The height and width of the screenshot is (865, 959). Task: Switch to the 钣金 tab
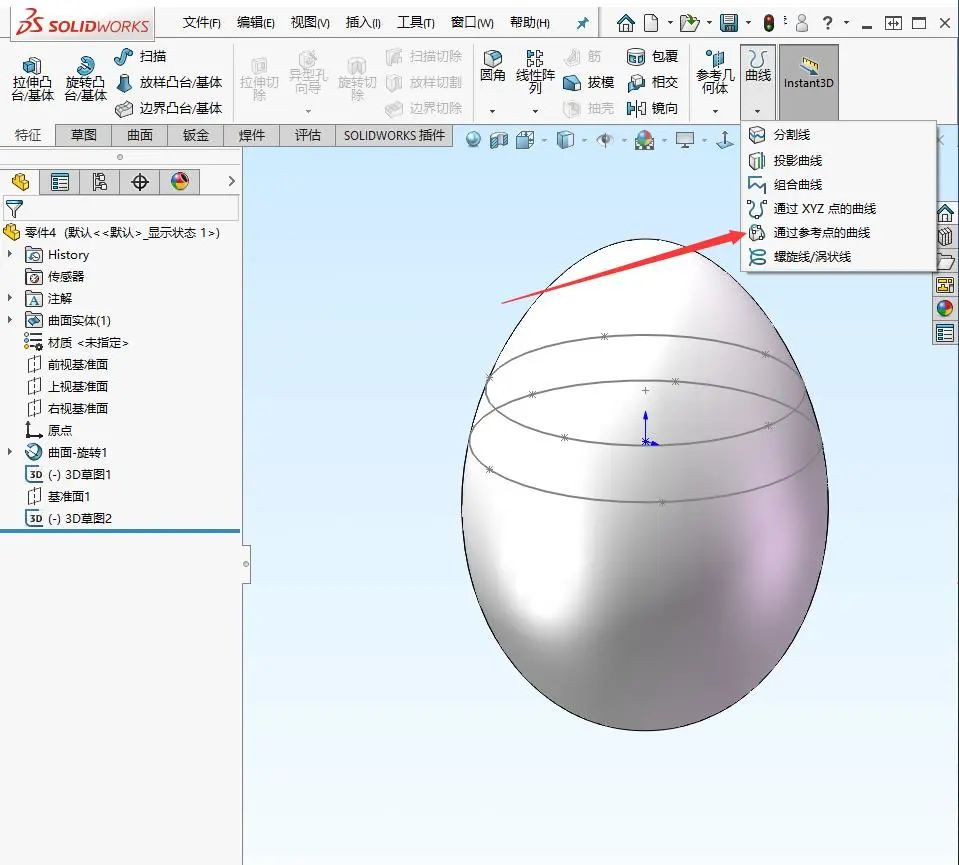coord(195,134)
